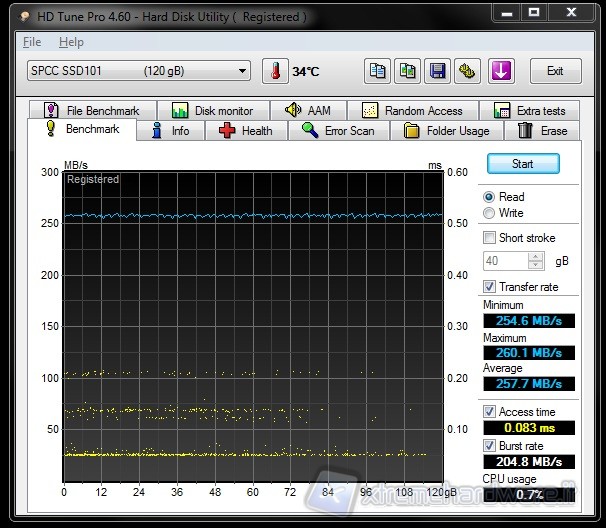Enable the Short stroke checkbox
This screenshot has height=528, width=606.
tap(489, 238)
